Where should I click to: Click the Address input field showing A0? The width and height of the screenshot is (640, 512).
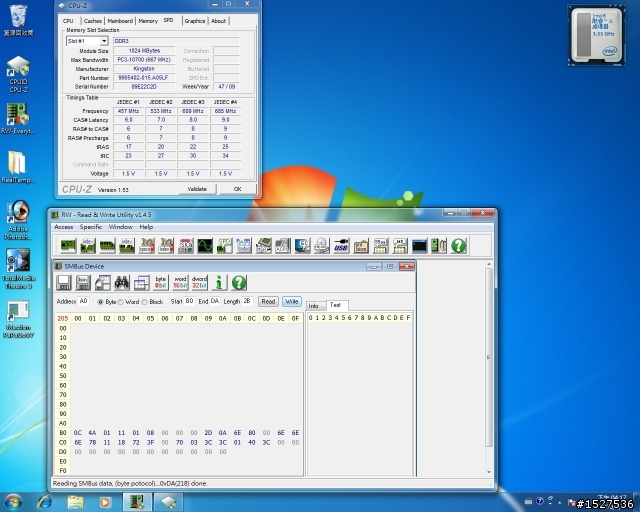pos(83,301)
